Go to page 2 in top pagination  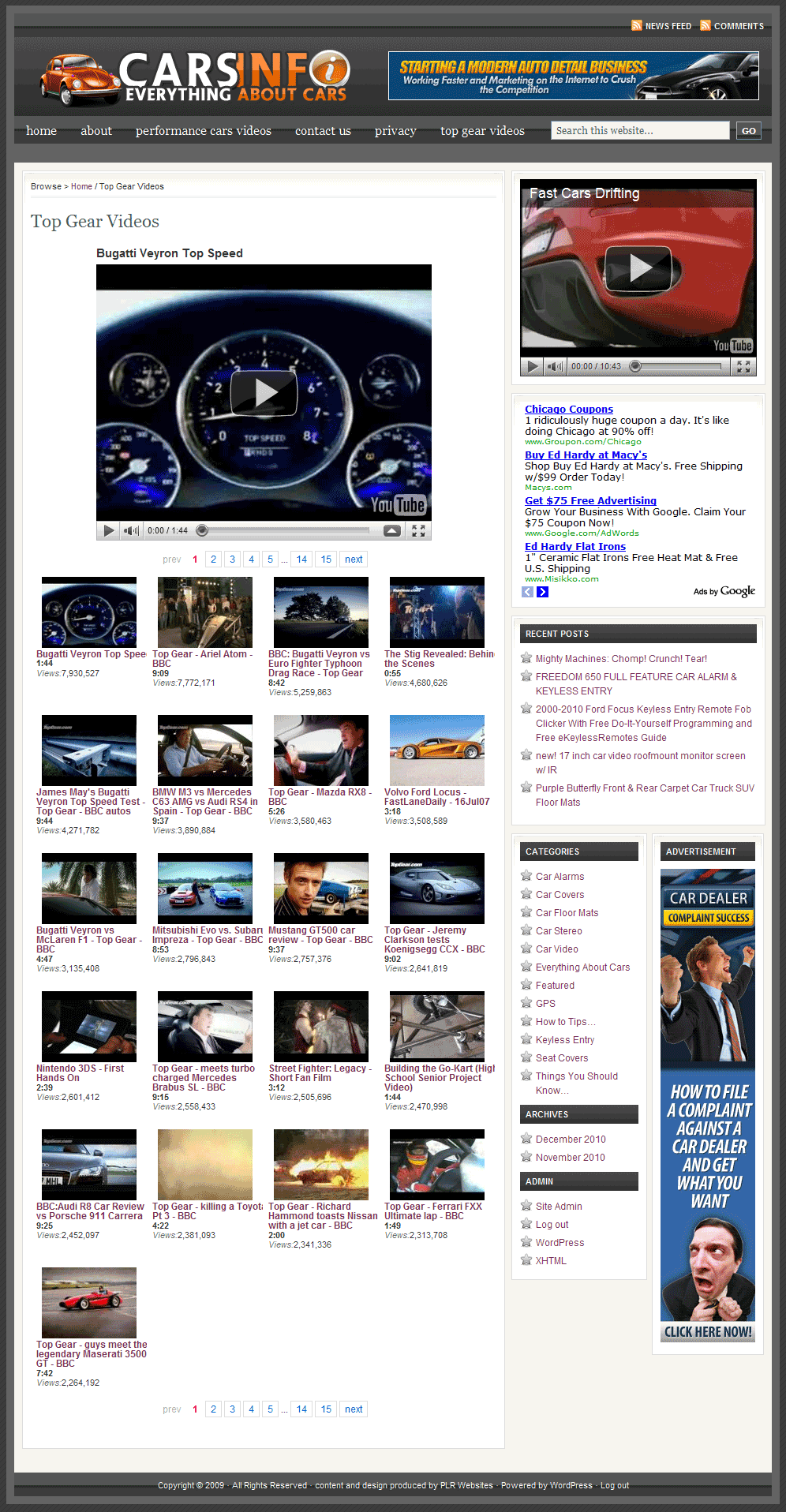pos(213,560)
